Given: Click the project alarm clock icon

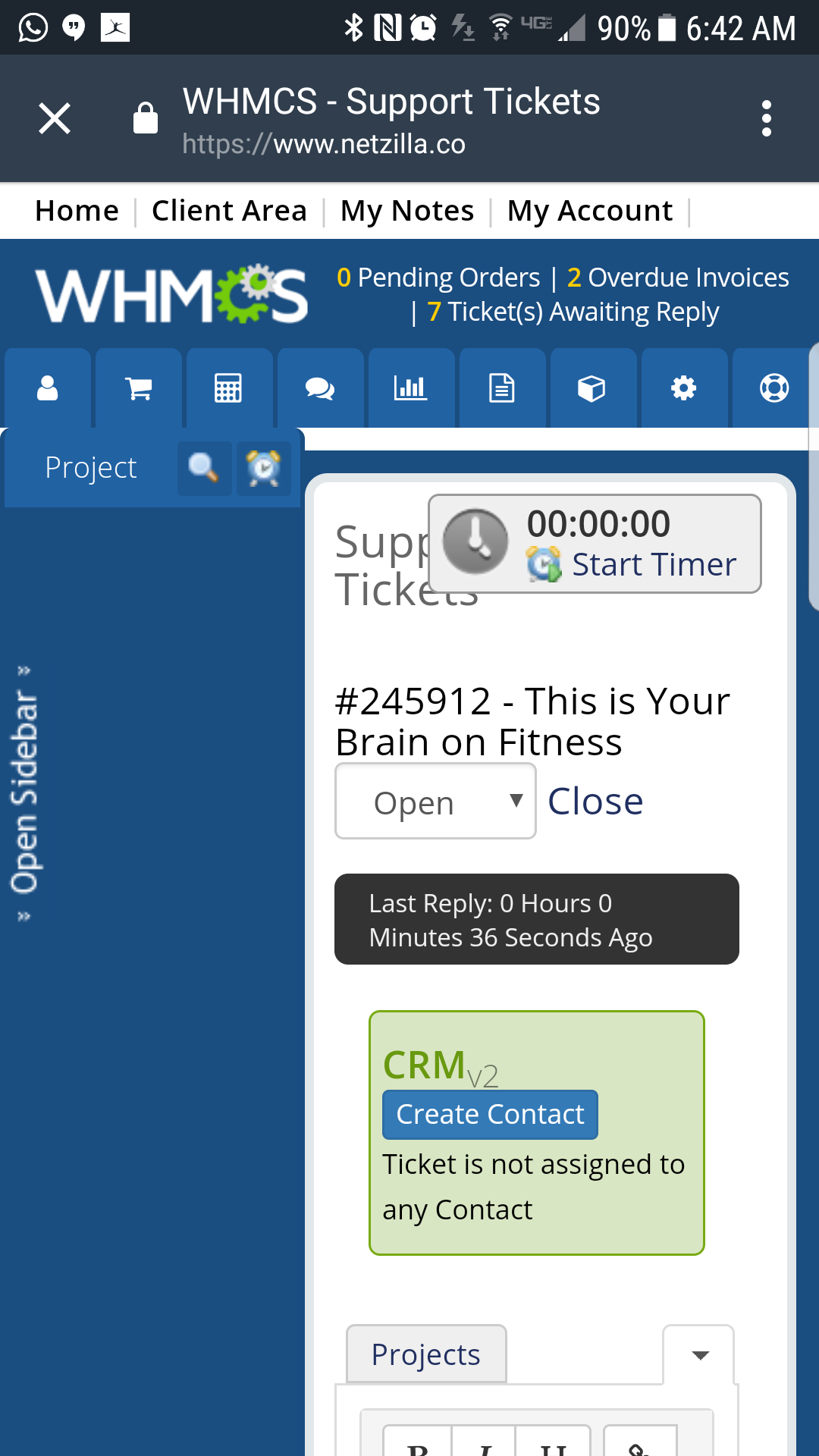Looking at the screenshot, I should (x=263, y=468).
